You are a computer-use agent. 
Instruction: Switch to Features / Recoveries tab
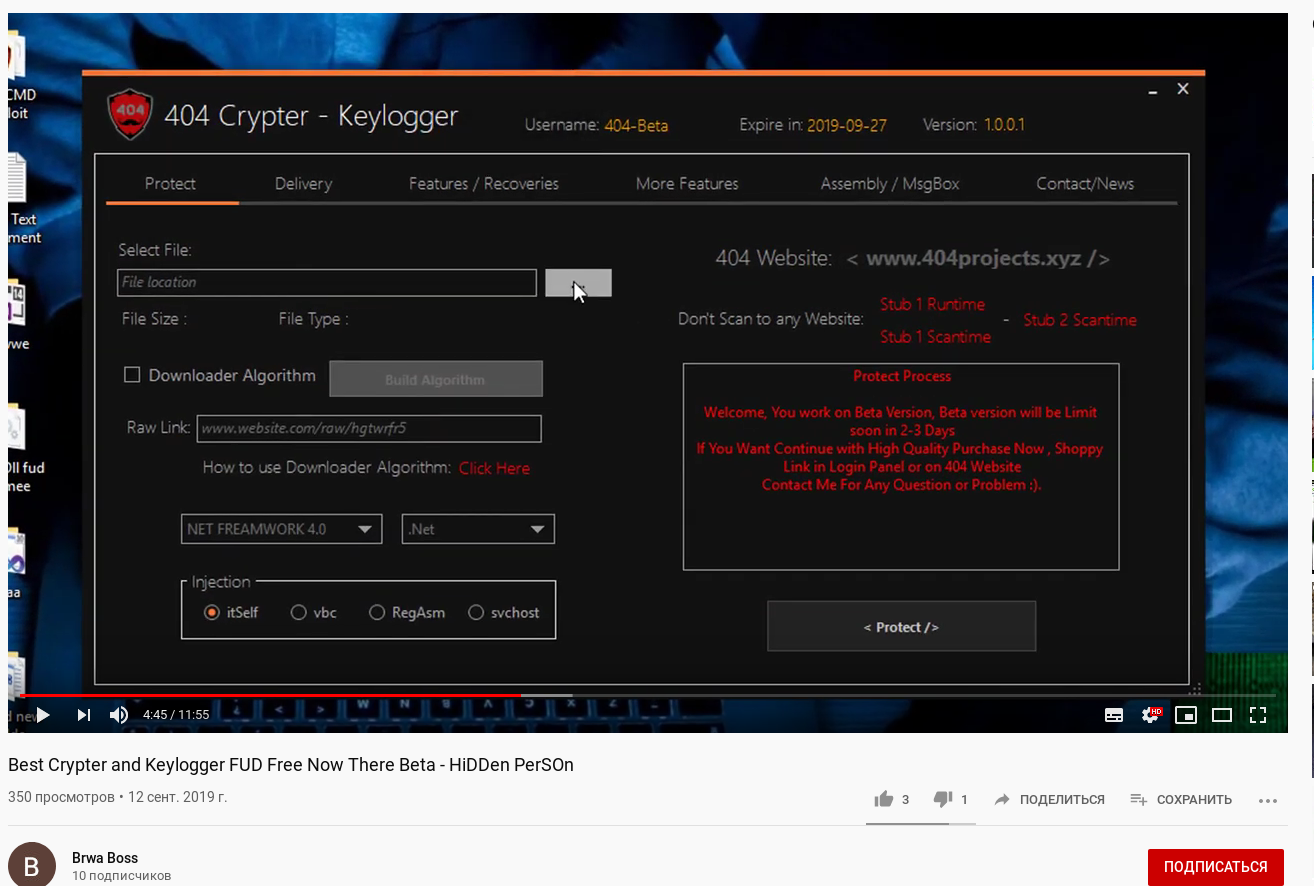pyautogui.click(x=484, y=184)
